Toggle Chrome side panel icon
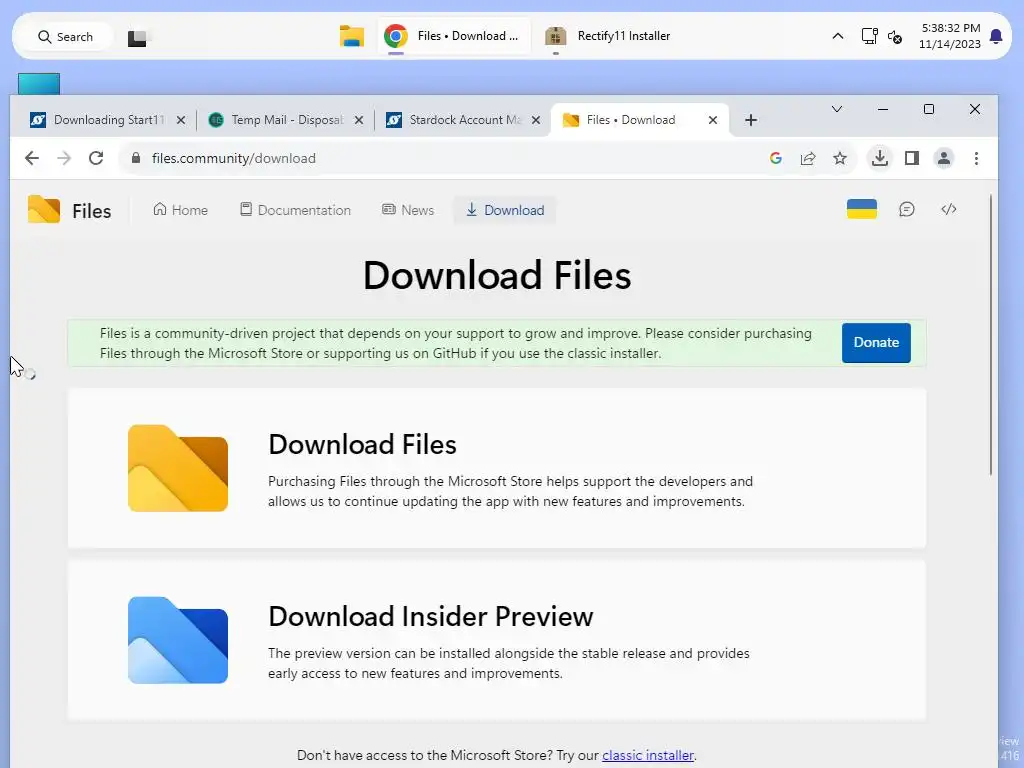 pyautogui.click(x=912, y=158)
